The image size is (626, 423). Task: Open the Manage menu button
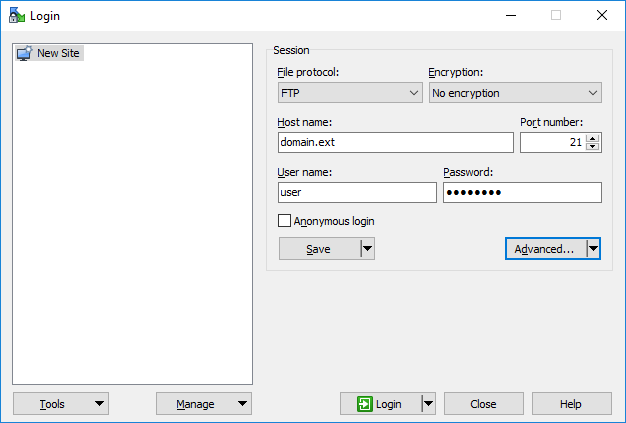click(x=204, y=404)
